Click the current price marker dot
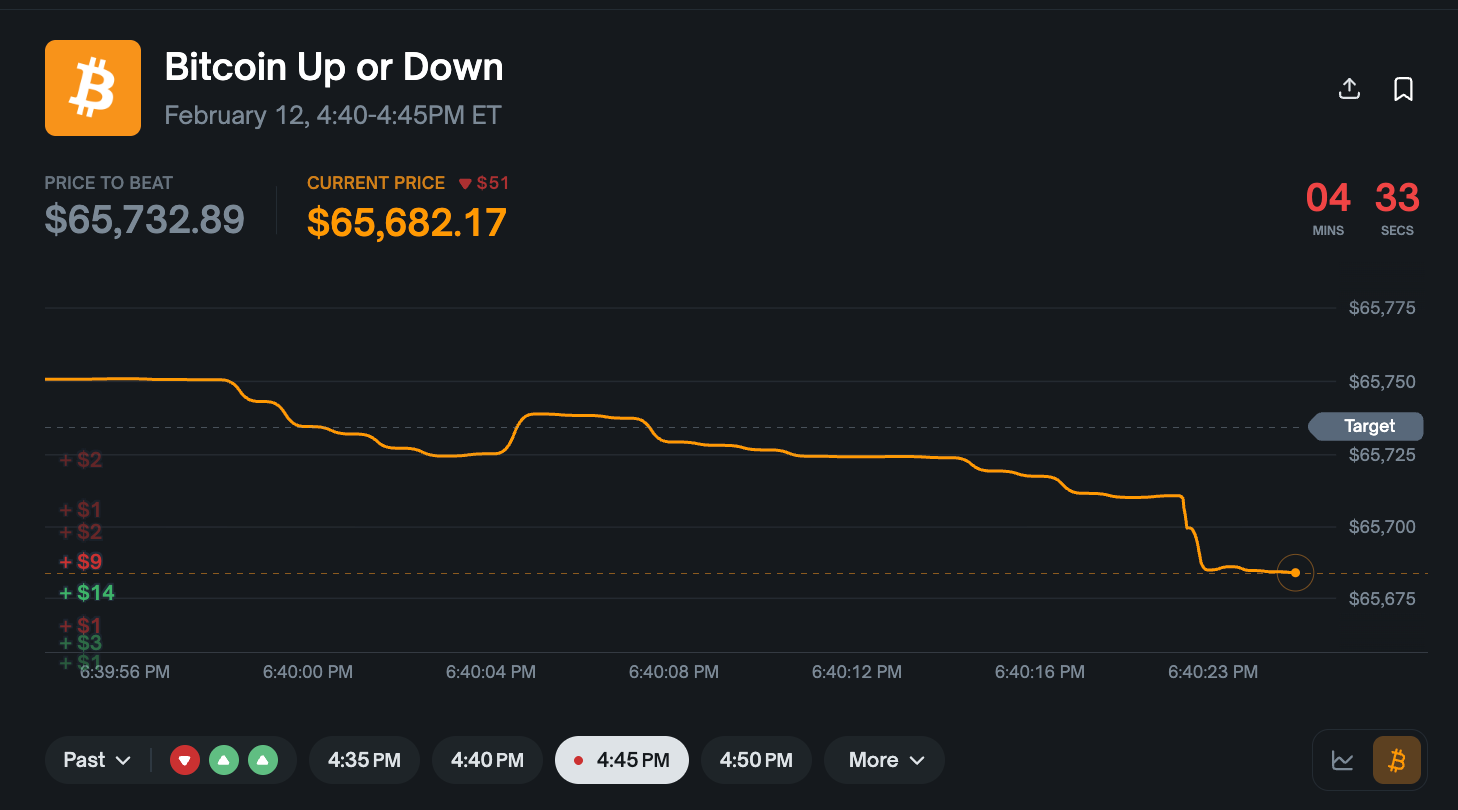Viewport: 1458px width, 810px height. pyautogui.click(x=1295, y=572)
